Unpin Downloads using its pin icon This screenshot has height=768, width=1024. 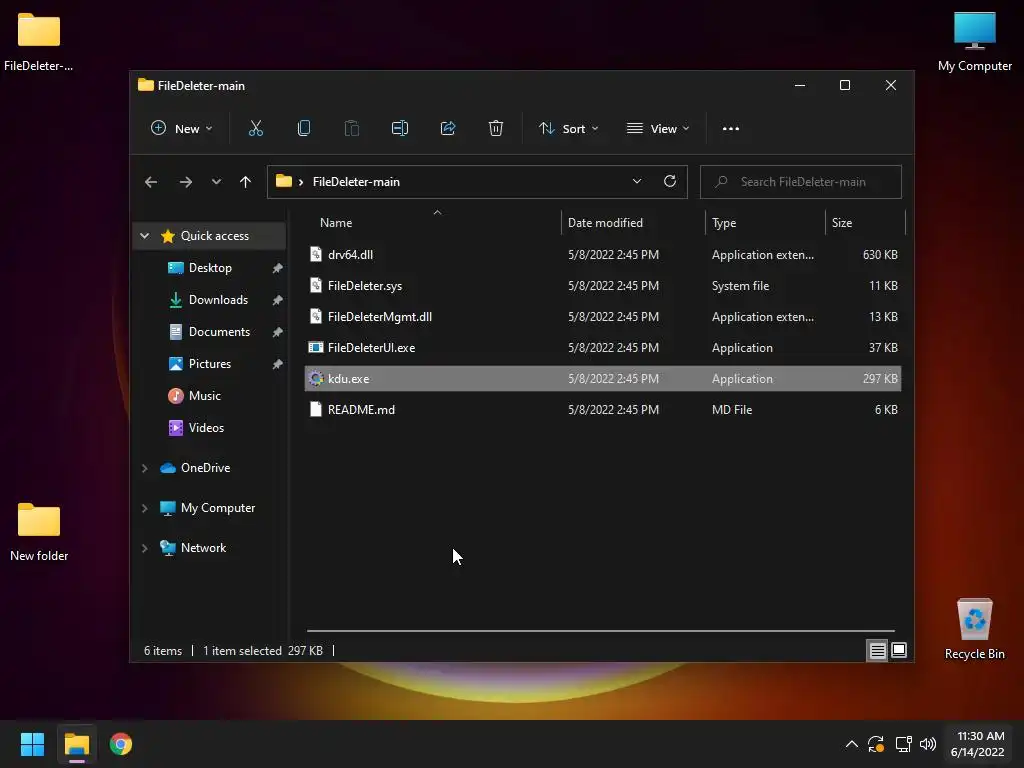[x=277, y=300]
